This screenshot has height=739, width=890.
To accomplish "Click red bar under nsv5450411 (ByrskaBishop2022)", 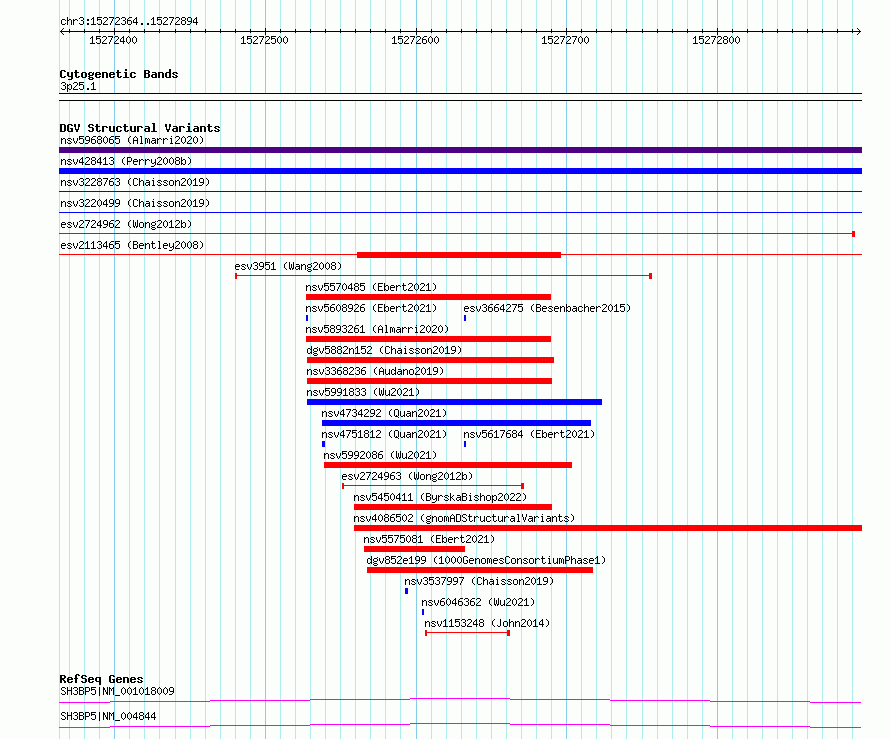I will pos(453,507).
